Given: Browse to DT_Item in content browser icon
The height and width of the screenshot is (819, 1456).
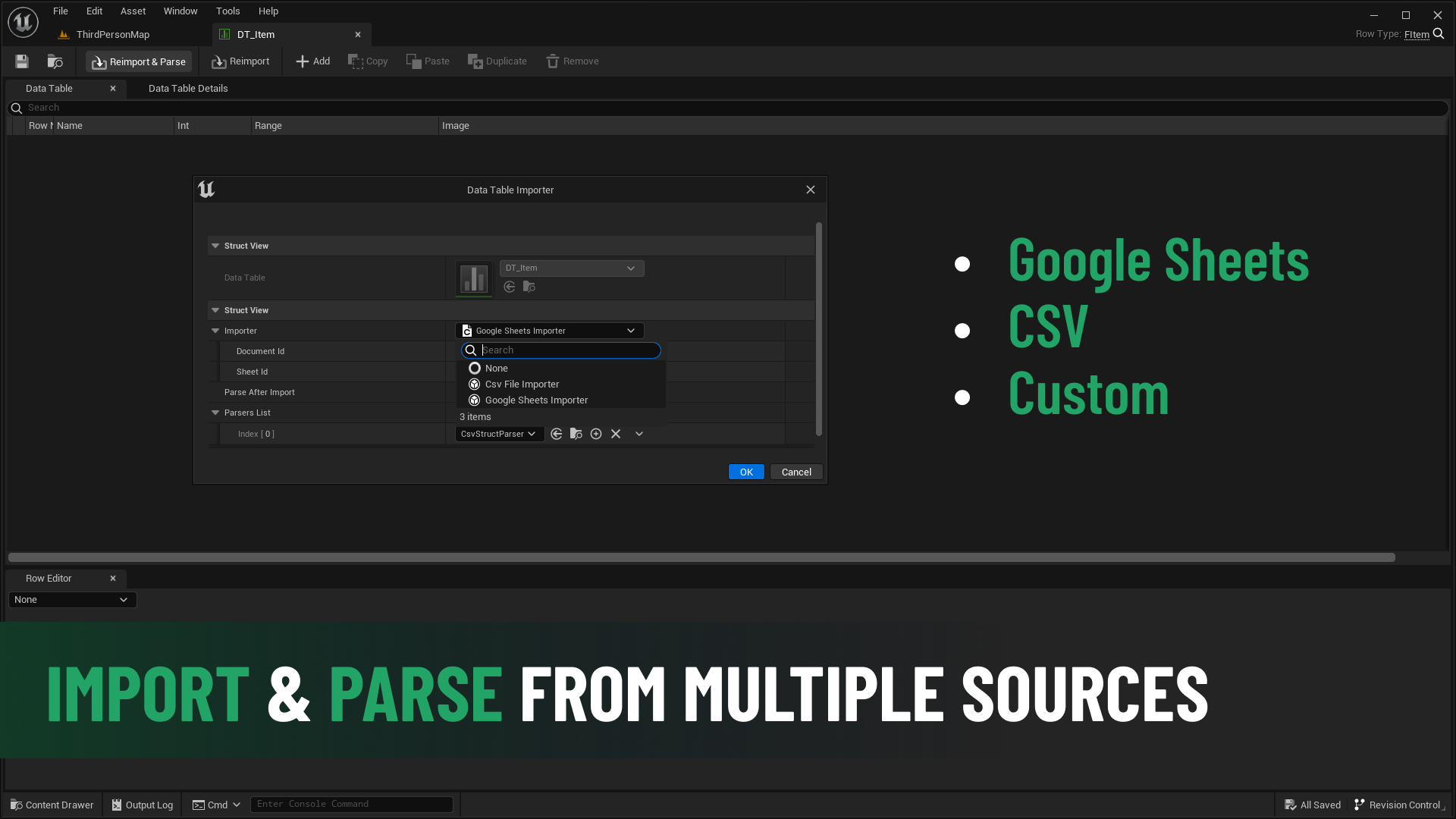Looking at the screenshot, I should click(529, 287).
